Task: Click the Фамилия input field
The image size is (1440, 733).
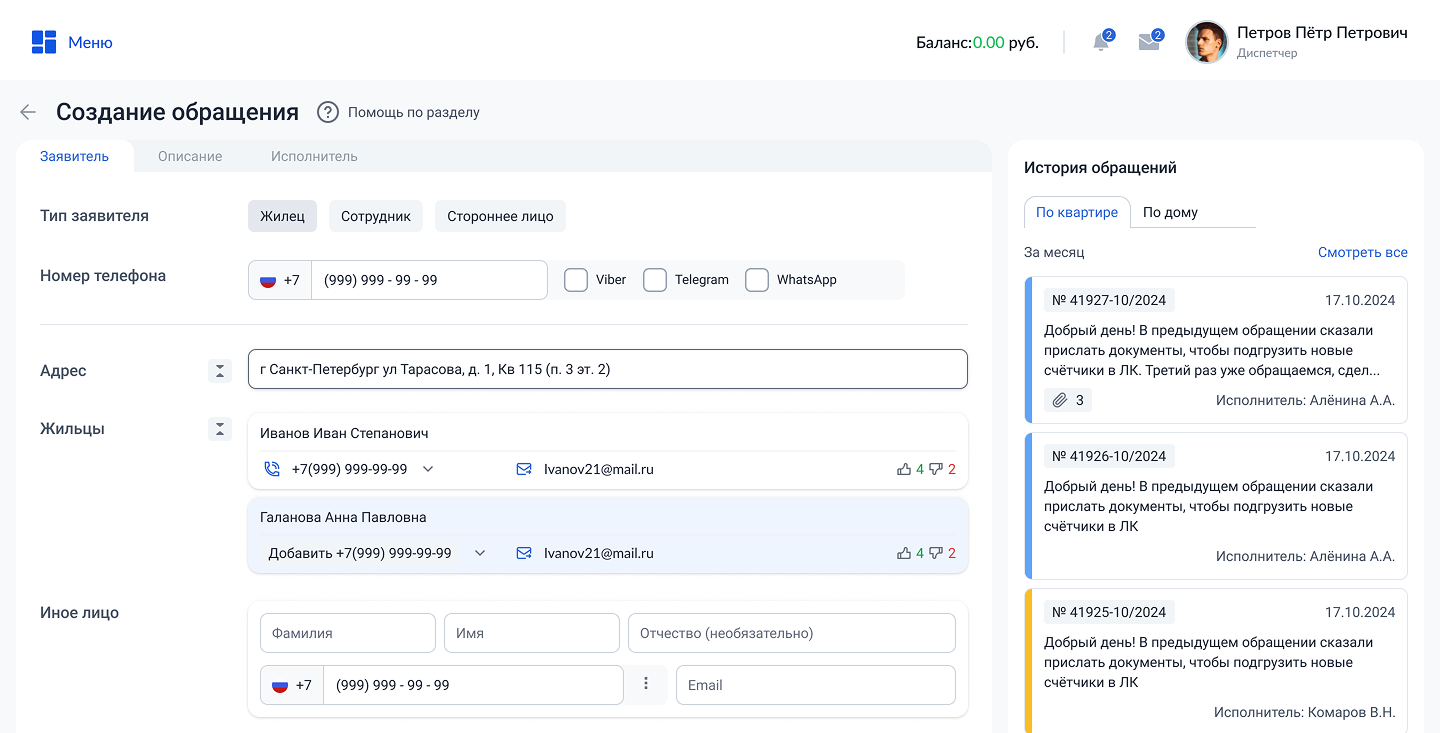Action: (x=348, y=633)
